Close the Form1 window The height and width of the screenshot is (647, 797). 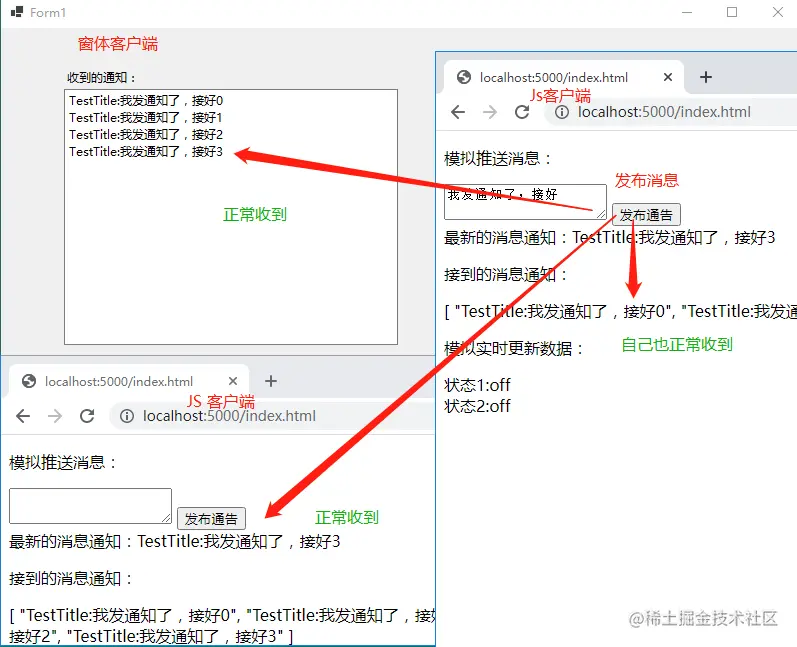point(778,12)
